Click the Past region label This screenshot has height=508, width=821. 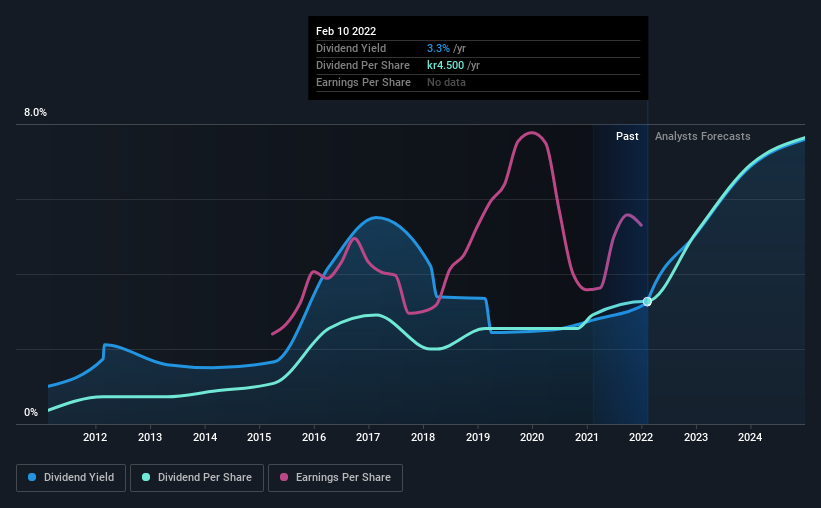click(627, 136)
